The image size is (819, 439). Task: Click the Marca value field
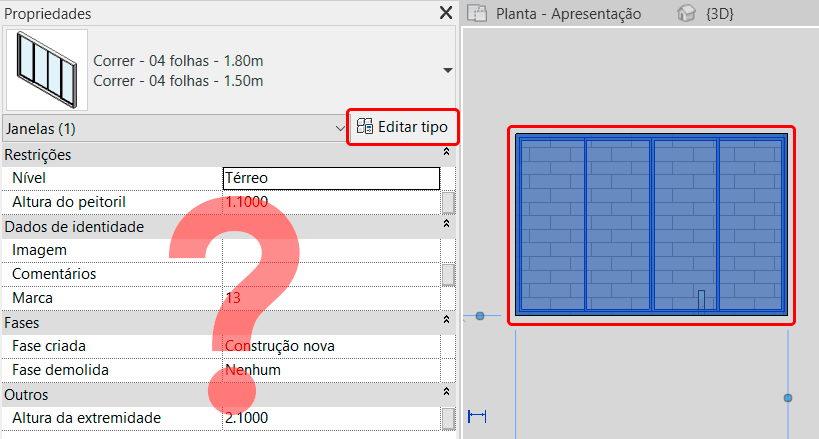click(330, 298)
